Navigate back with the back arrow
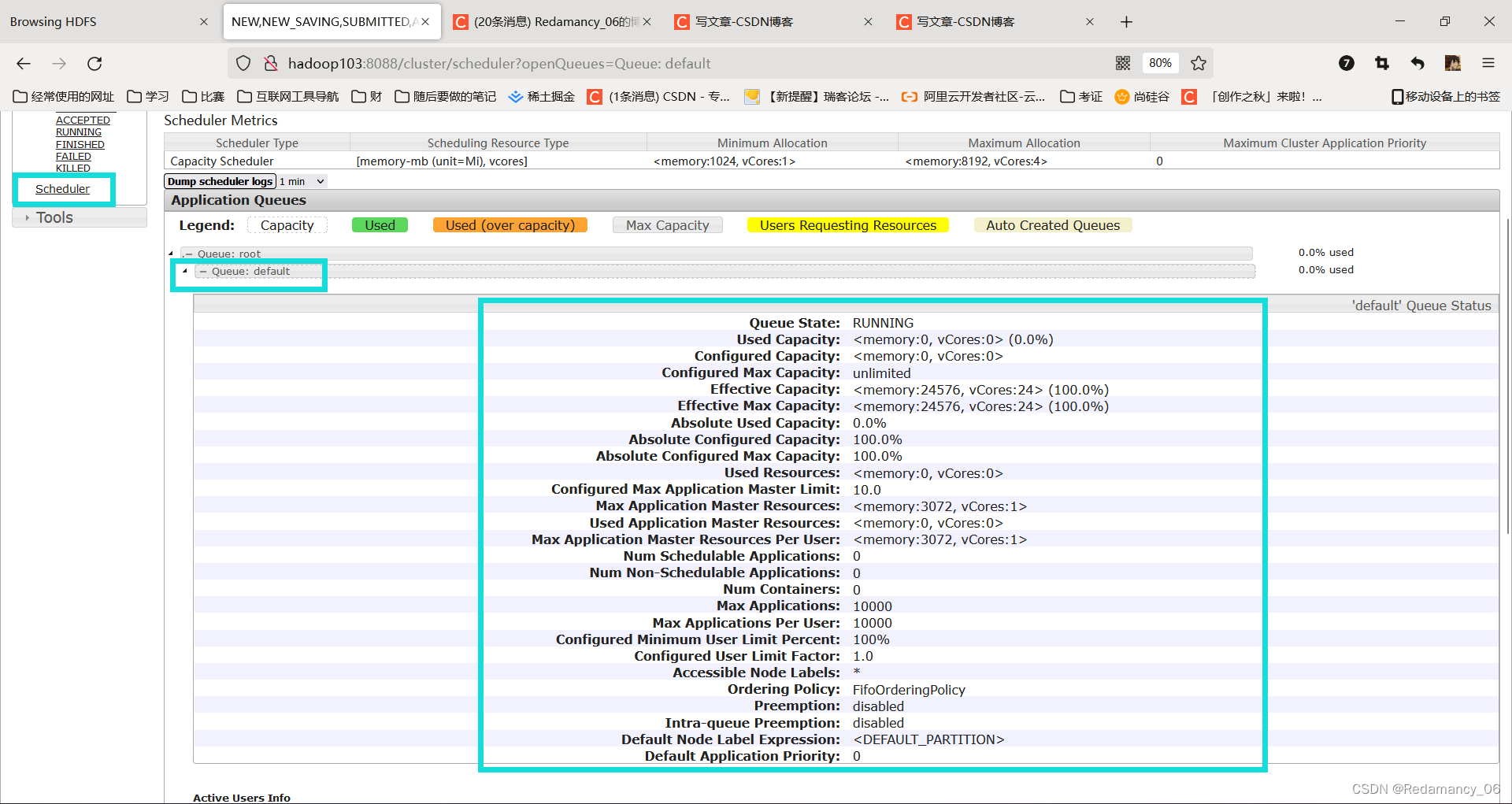1512x804 pixels. (x=23, y=63)
